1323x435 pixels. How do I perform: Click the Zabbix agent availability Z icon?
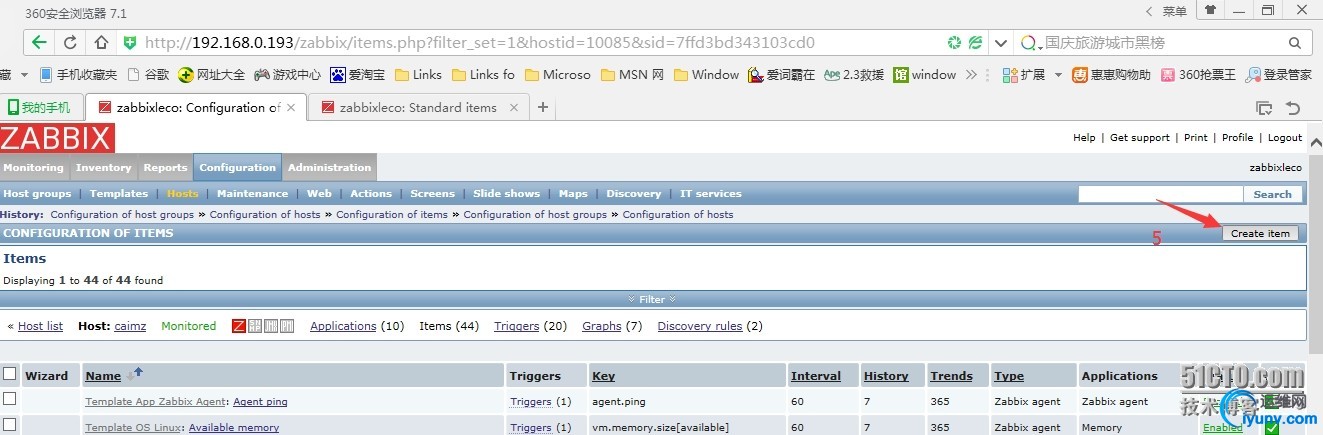pos(239,326)
